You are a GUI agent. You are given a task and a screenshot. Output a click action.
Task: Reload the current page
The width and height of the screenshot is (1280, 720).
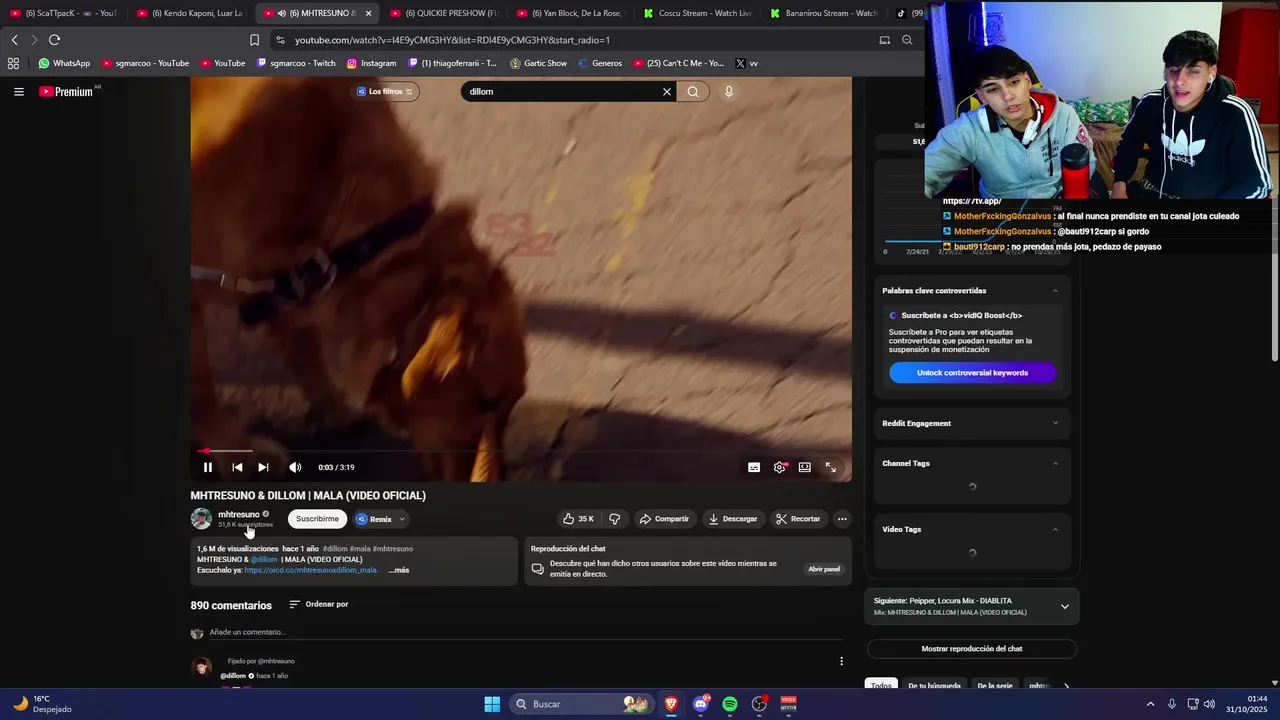[54, 40]
